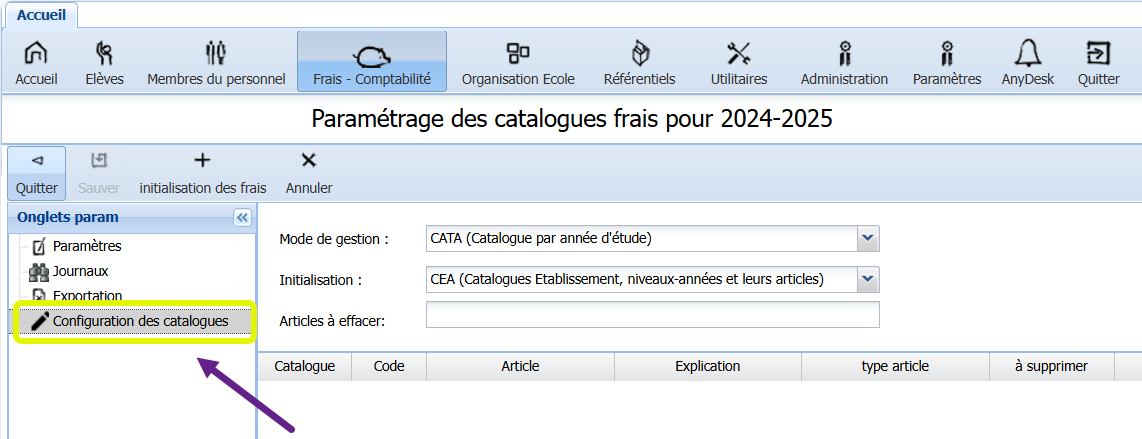Screen dimensions: 1142x439
Task: Expand the Initialisation dropdown
Action: [x=868, y=280]
